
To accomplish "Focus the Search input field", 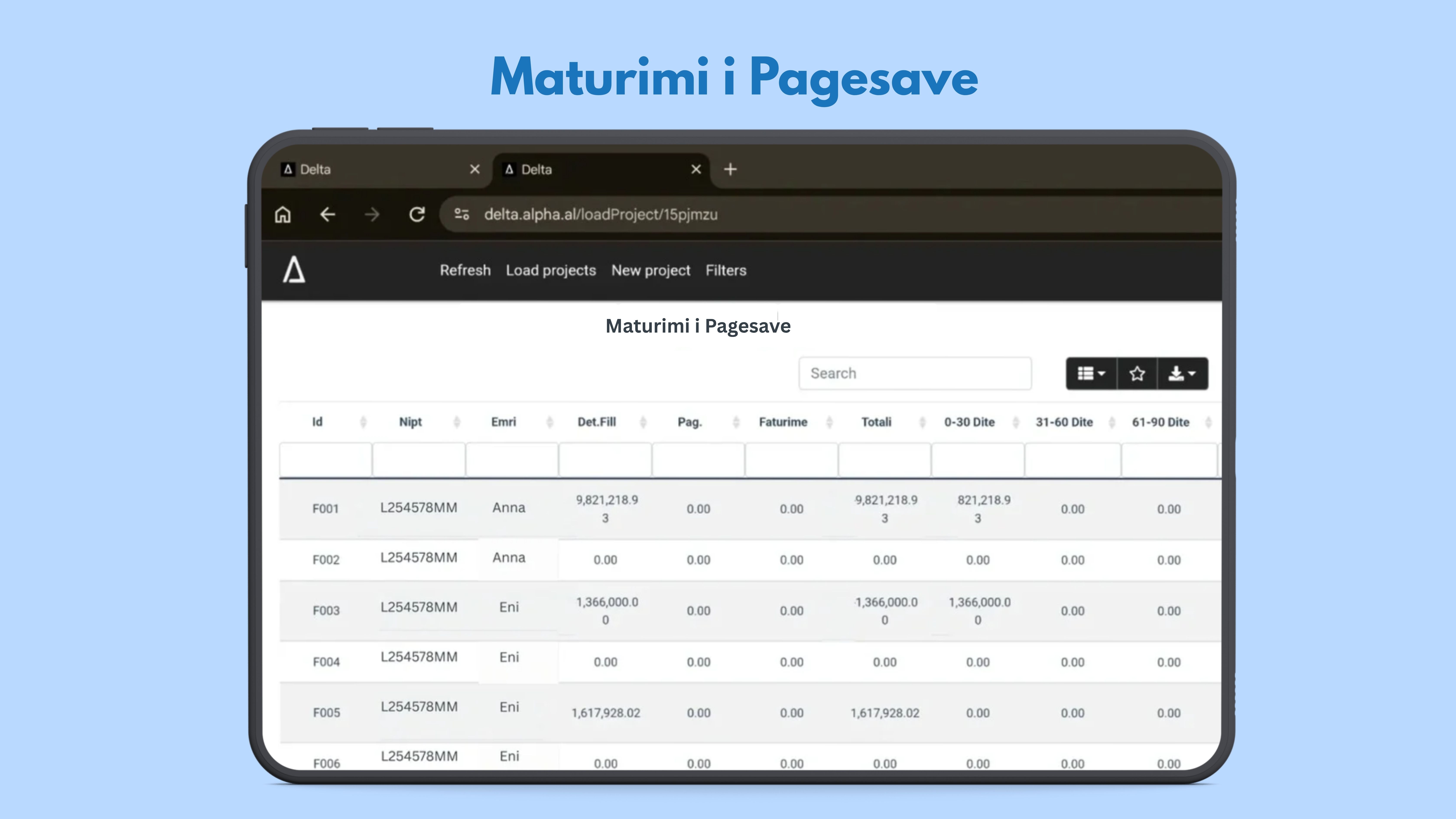I will click(915, 374).
